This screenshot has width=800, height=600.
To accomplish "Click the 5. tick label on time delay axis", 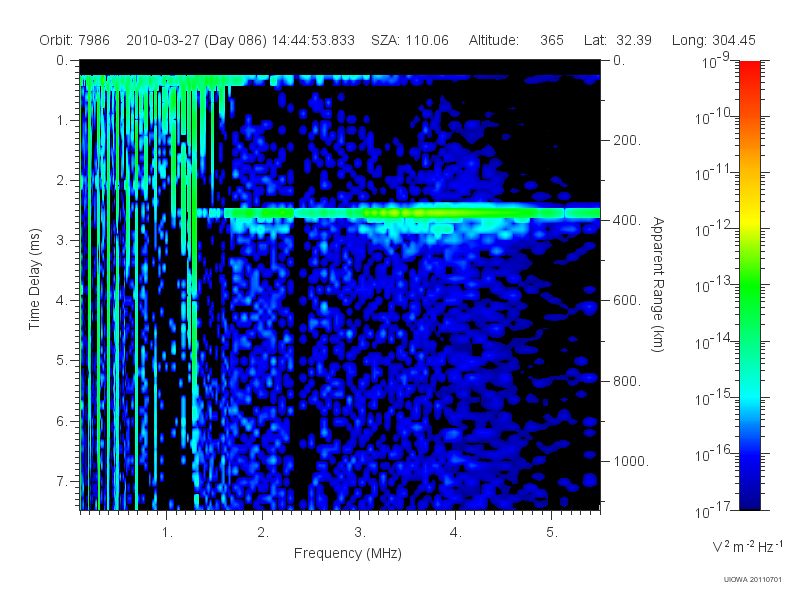I will pos(61,361).
